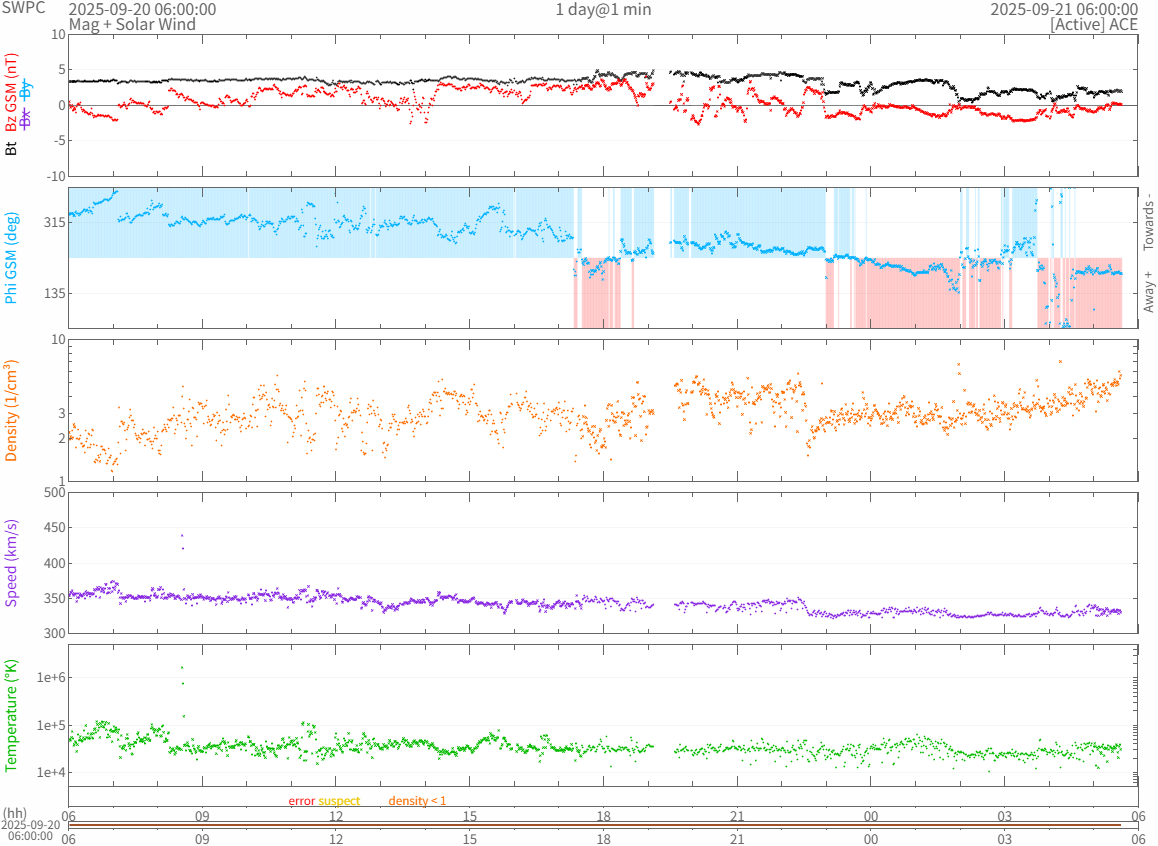1158x846 pixels.
Task: Click the yellow 'suspect' legend label
Action: coord(339,801)
